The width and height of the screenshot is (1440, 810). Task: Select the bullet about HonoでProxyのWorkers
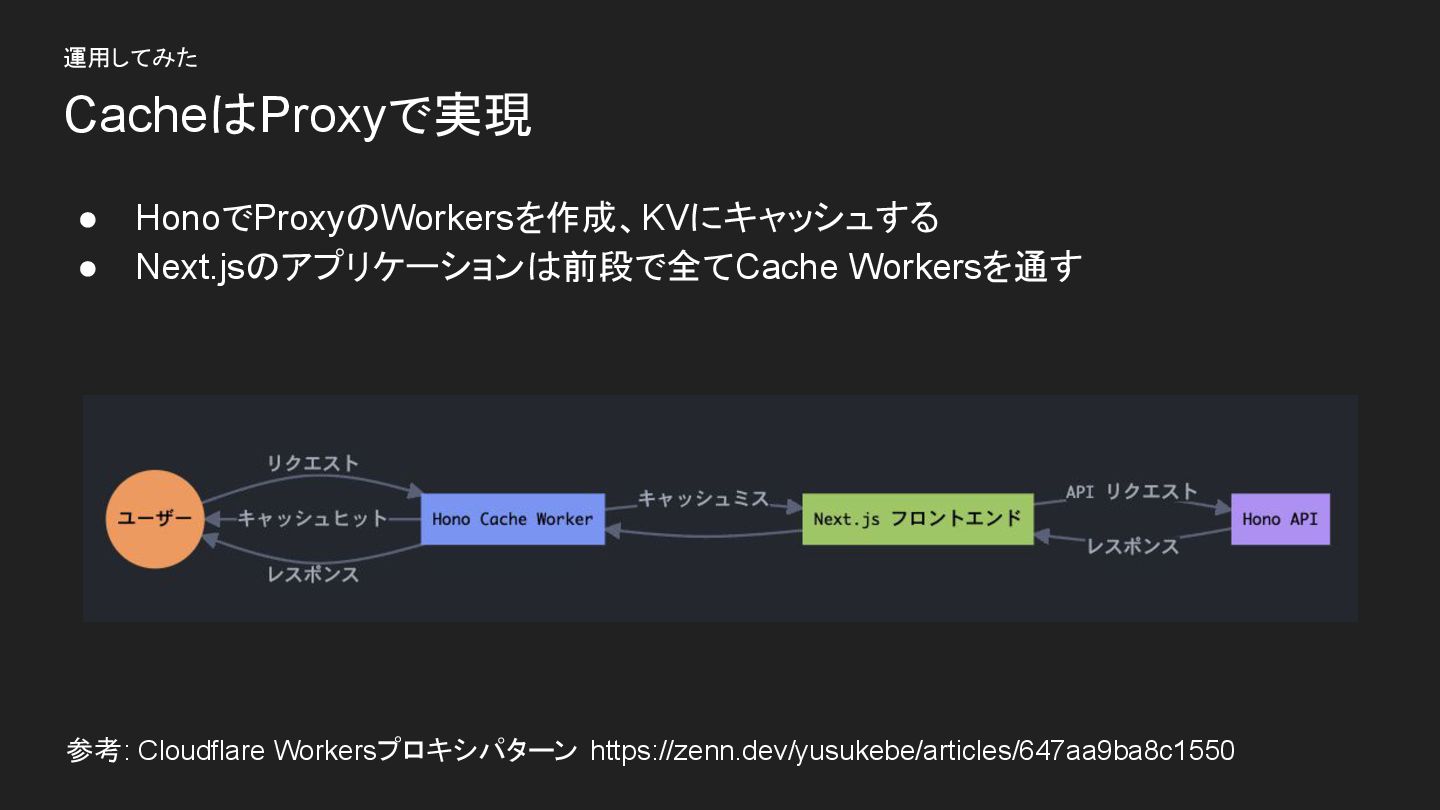pos(538,217)
